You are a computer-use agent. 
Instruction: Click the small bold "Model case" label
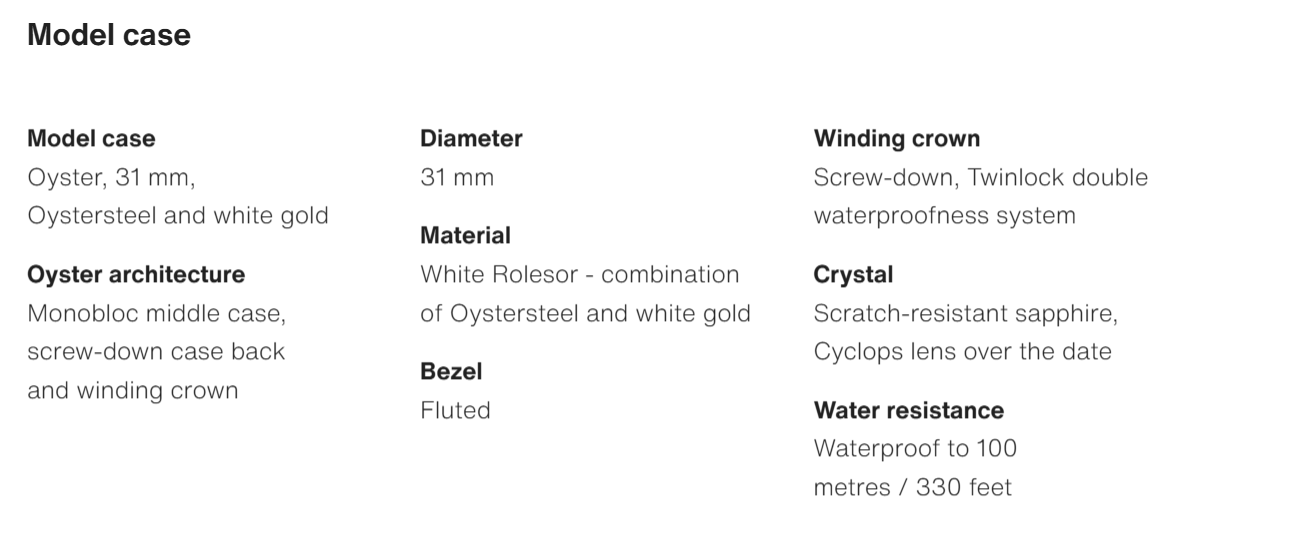[91, 138]
